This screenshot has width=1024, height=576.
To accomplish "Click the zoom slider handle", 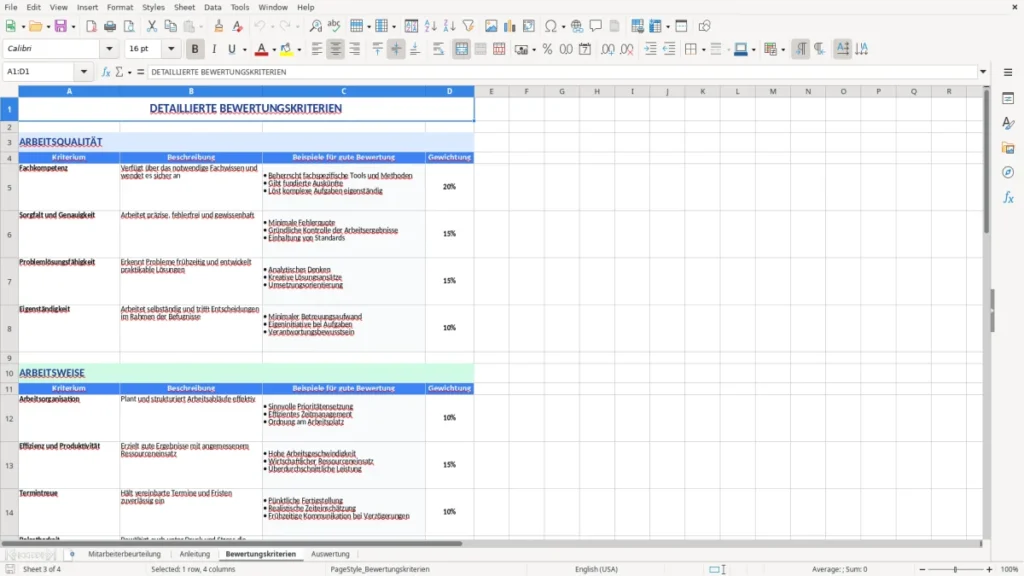I will click(955, 569).
